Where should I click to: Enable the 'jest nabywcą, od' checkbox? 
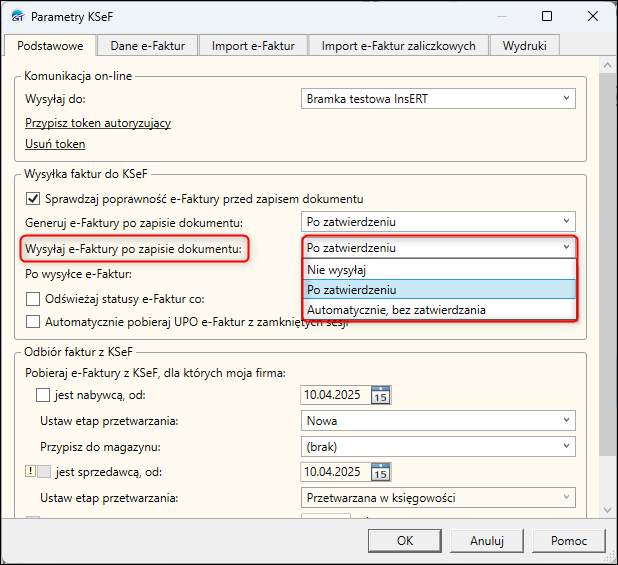pyautogui.click(x=43, y=396)
